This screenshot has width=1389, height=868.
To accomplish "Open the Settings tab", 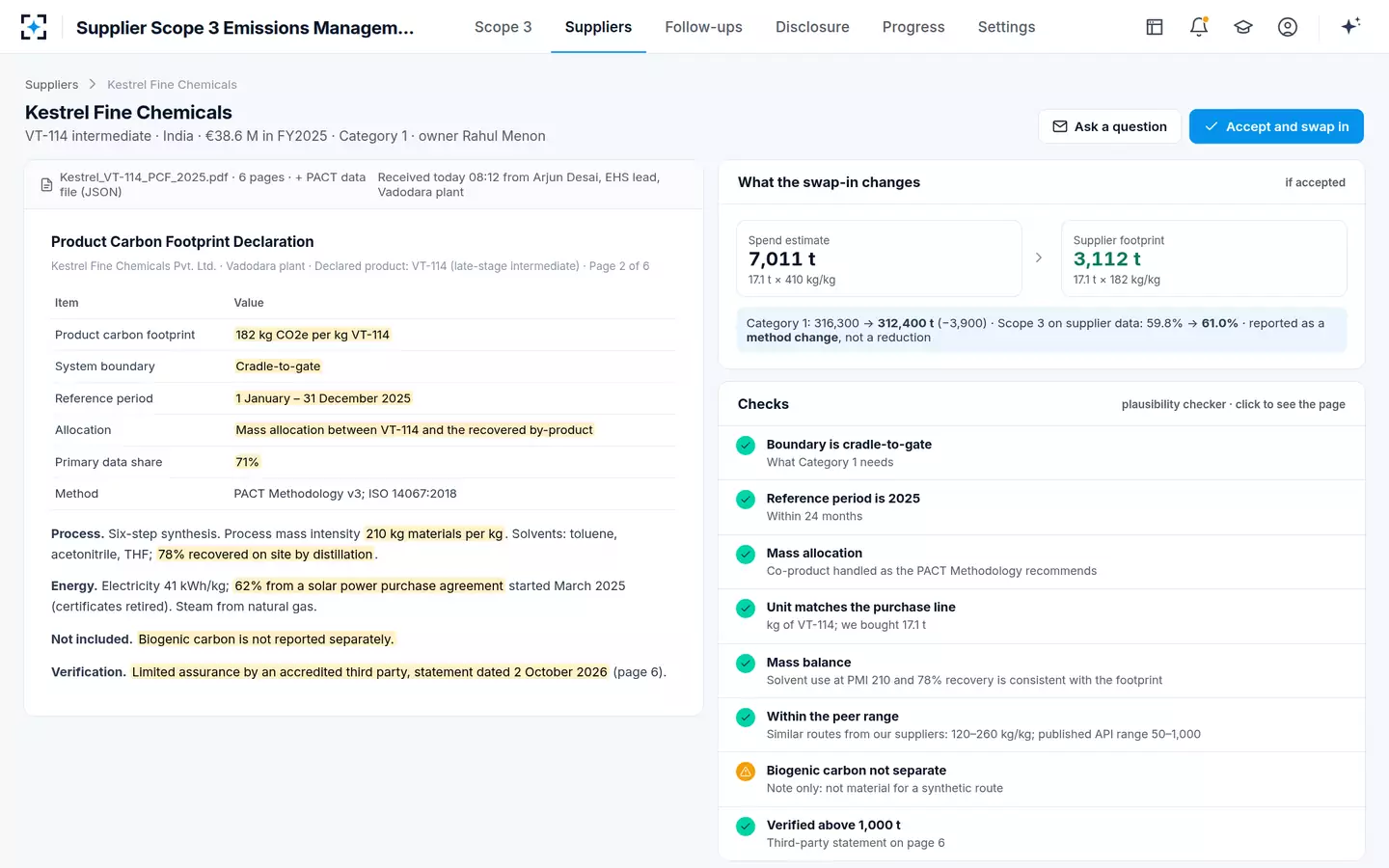I will click(x=1006, y=27).
